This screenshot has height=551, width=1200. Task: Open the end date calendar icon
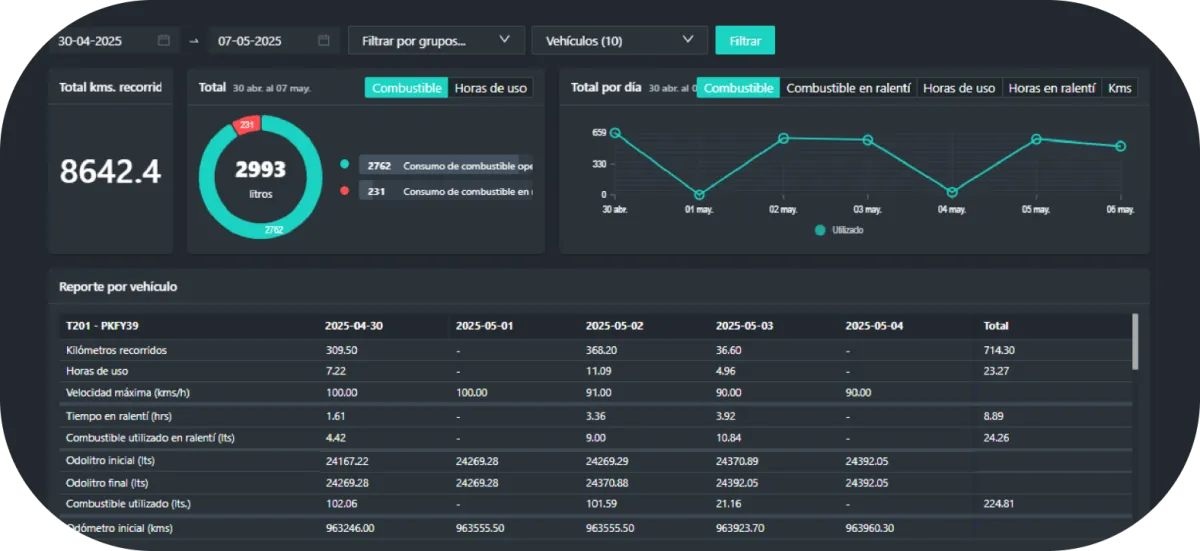coord(324,41)
